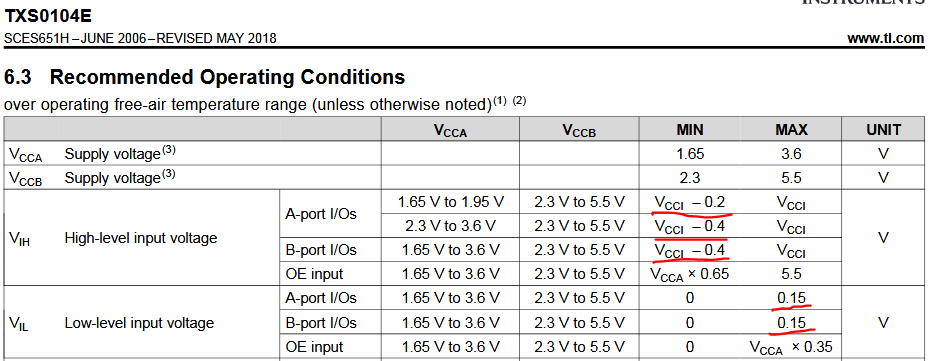The image size is (929, 361).
Task: Click the 1.65 V to 1.95 V cell
Action: click(x=451, y=202)
